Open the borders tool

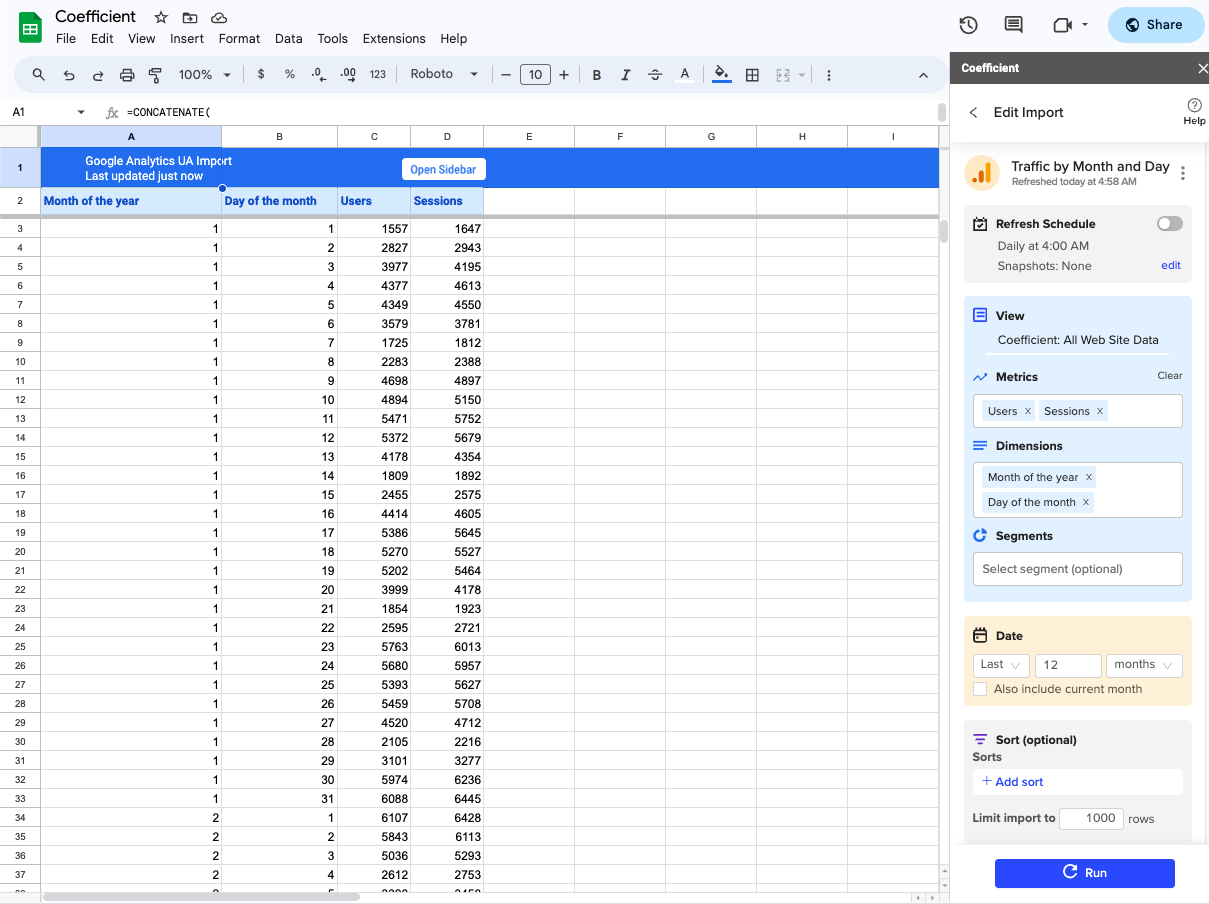(752, 75)
